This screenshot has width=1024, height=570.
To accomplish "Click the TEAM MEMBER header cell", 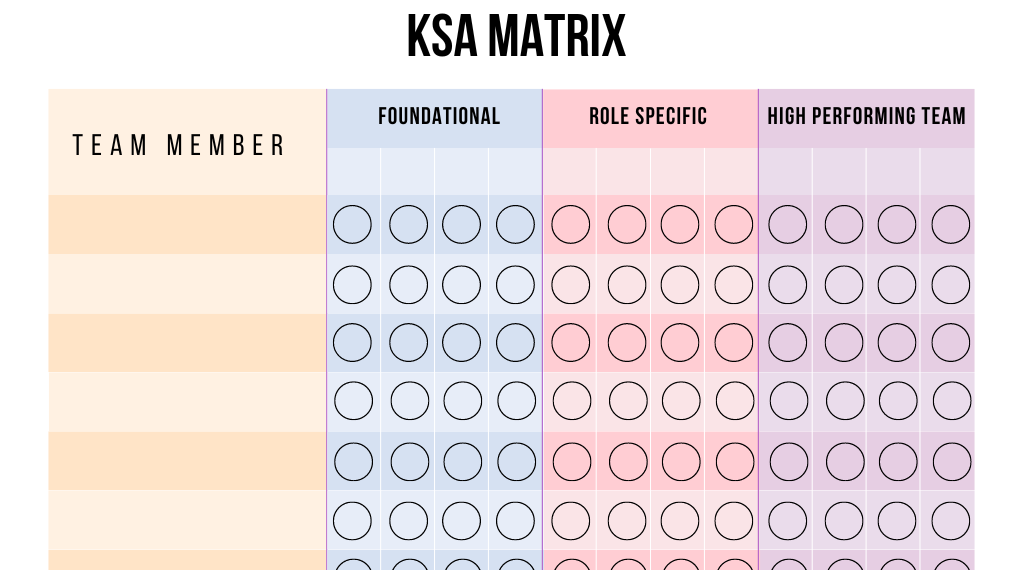I will point(180,145).
